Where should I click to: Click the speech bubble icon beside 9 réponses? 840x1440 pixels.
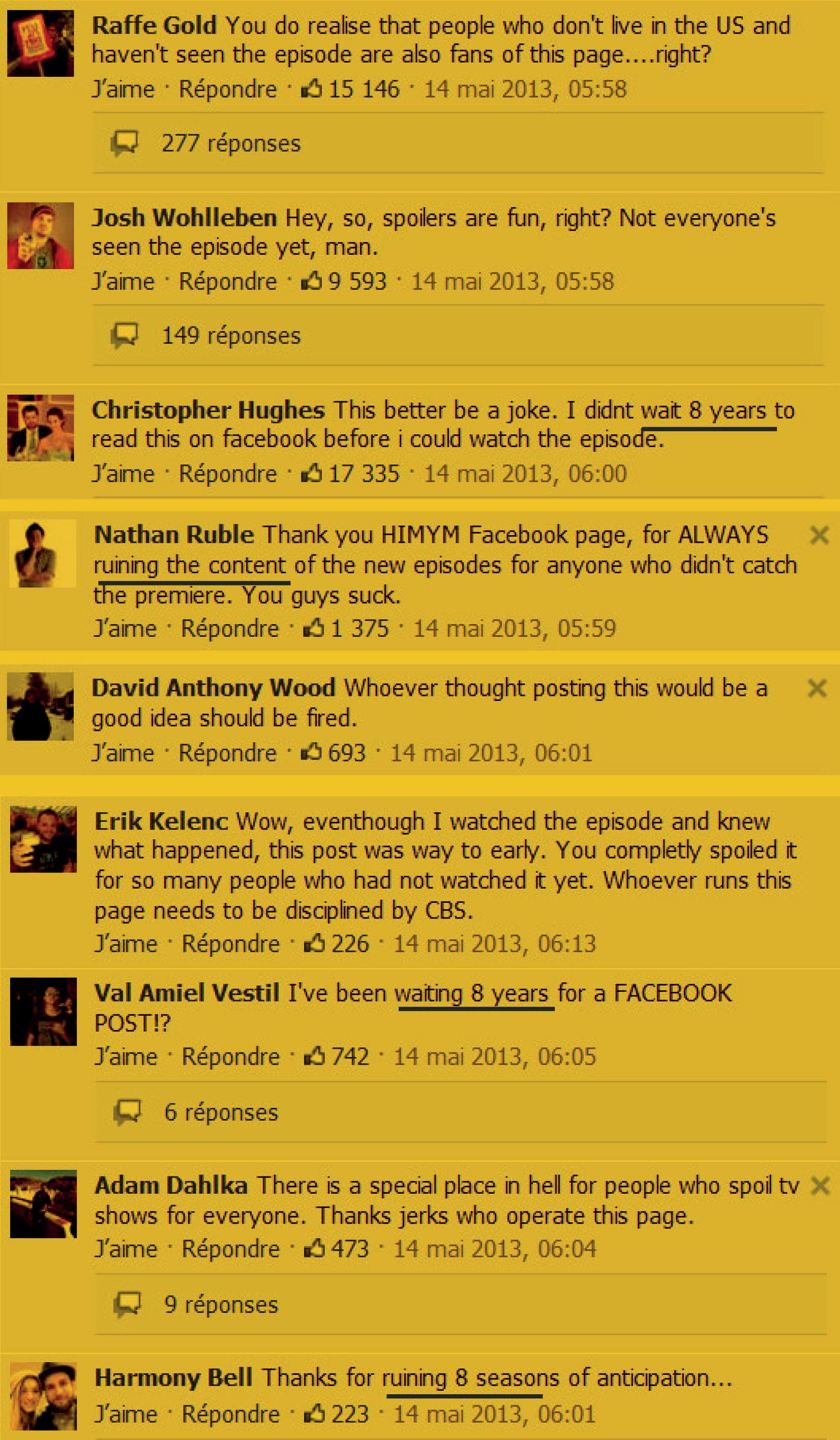[x=127, y=1305]
